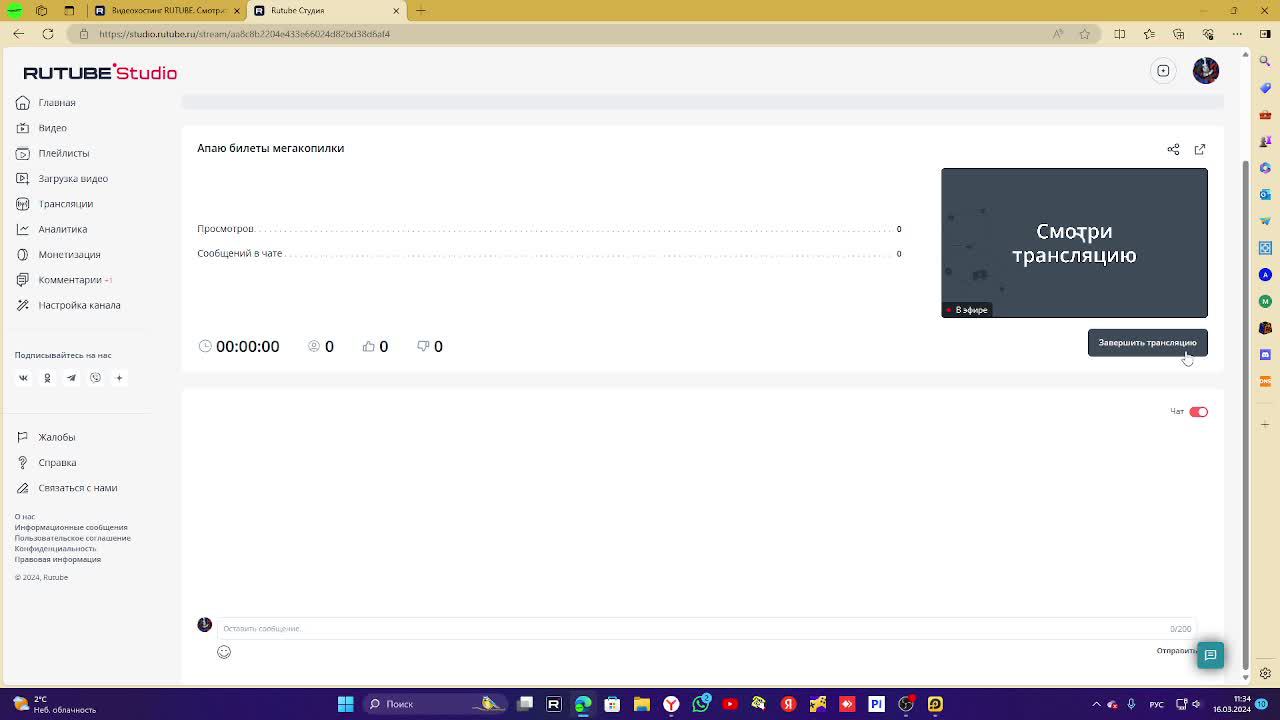Open Конфиденциальность footer link
This screenshot has width=1280, height=720.
click(x=55, y=548)
